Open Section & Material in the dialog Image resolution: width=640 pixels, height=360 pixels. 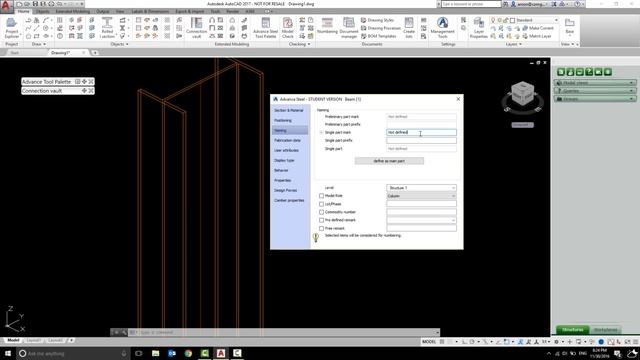coord(289,111)
